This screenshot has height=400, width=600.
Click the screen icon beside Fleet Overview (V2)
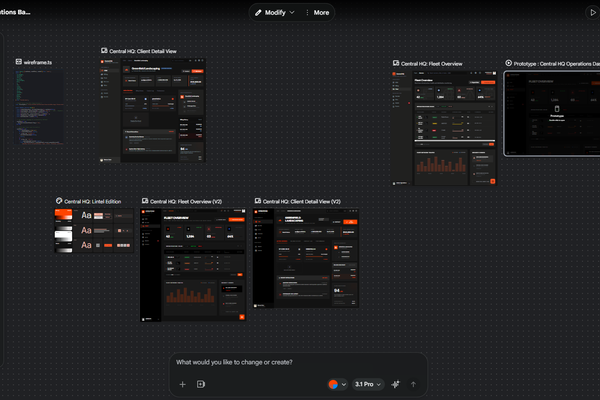point(145,201)
